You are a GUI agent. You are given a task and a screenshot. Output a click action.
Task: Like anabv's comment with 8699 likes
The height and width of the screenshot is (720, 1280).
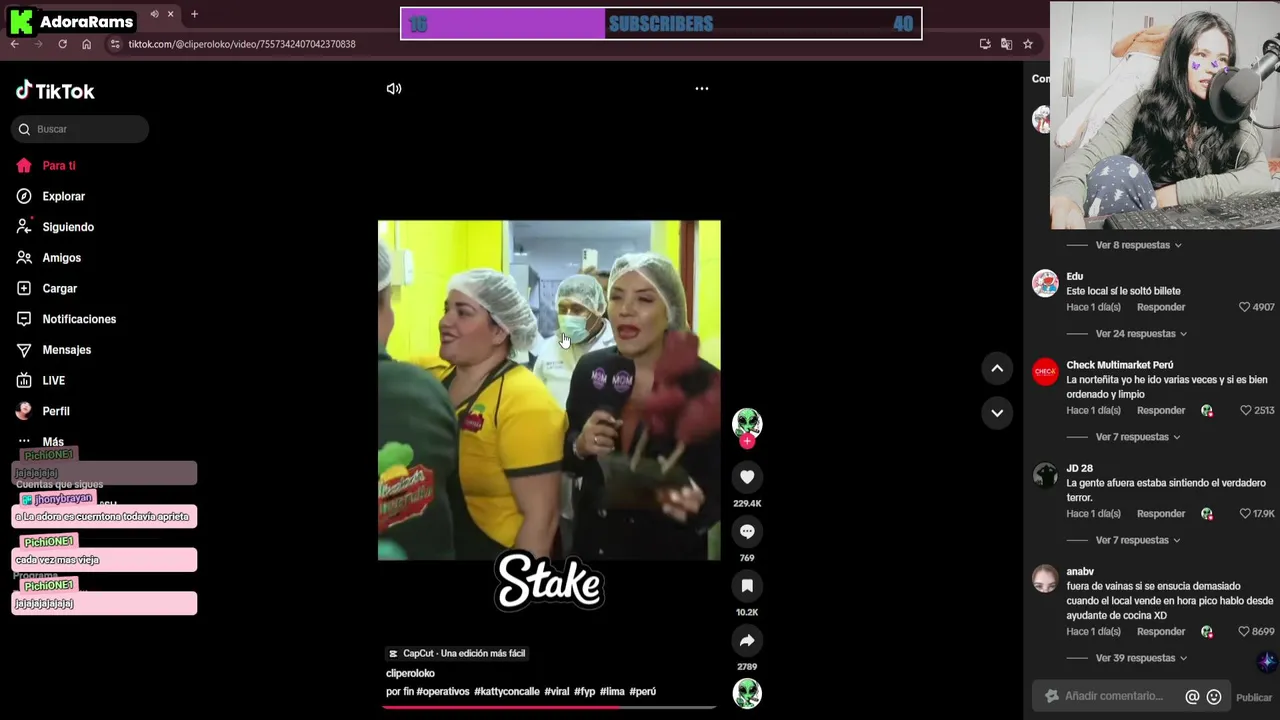click(1245, 632)
